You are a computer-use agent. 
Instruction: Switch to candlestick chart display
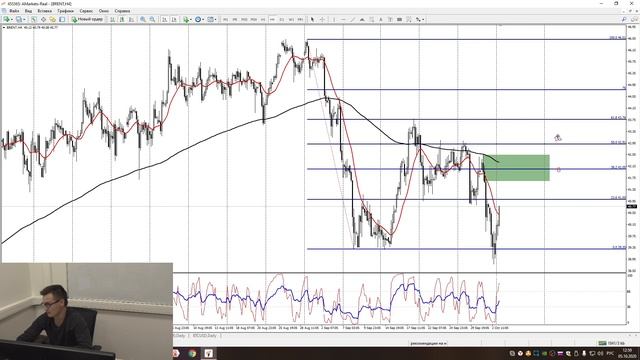click(x=122, y=19)
